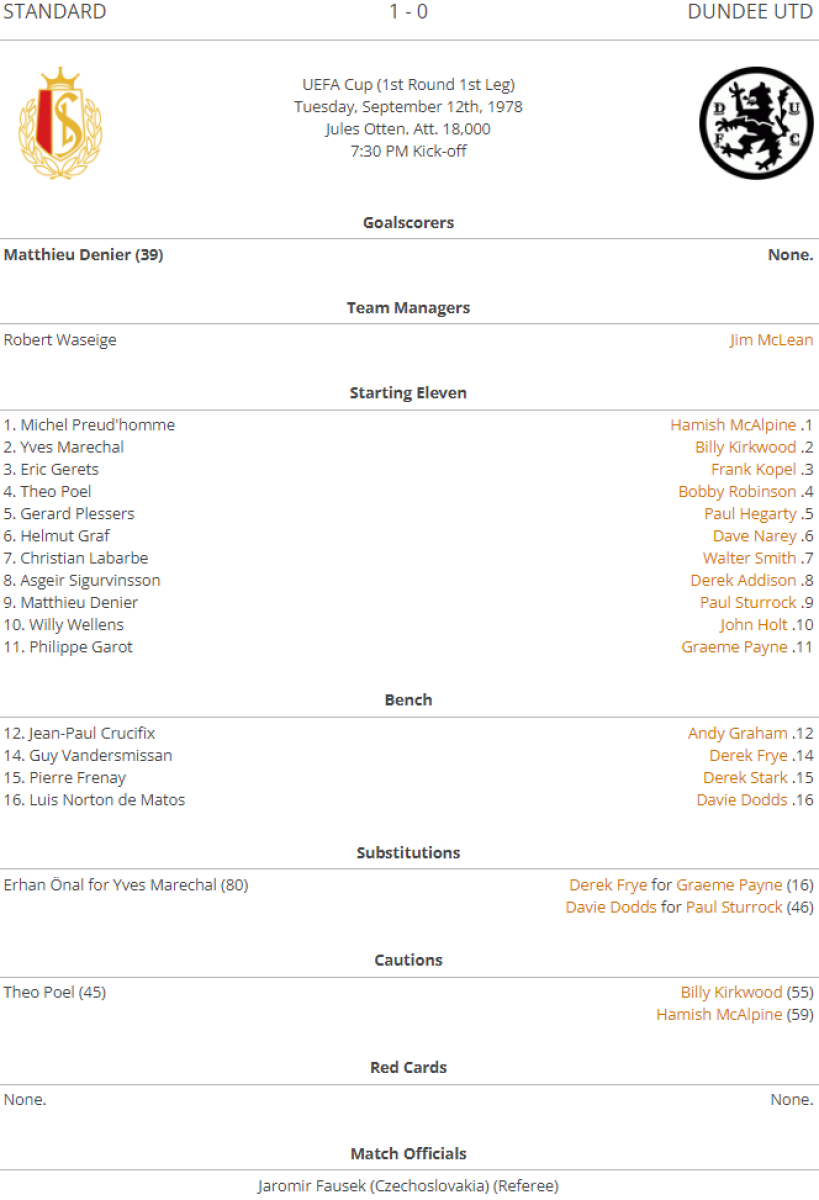The image size is (819, 1200).
Task: Click Davie Dodds in the Bench section
Action: click(742, 800)
